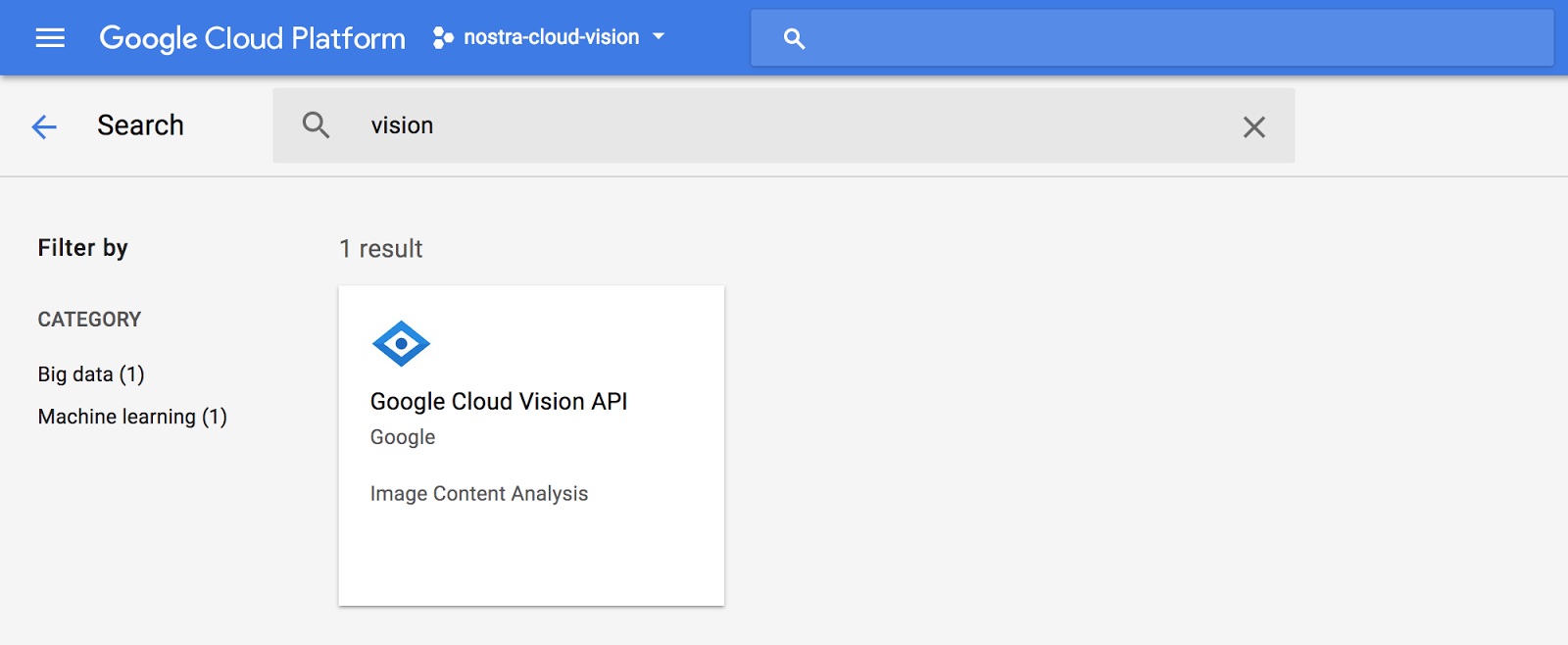Click the Image Content Analysis description
This screenshot has width=1568, height=645.
coord(479,494)
